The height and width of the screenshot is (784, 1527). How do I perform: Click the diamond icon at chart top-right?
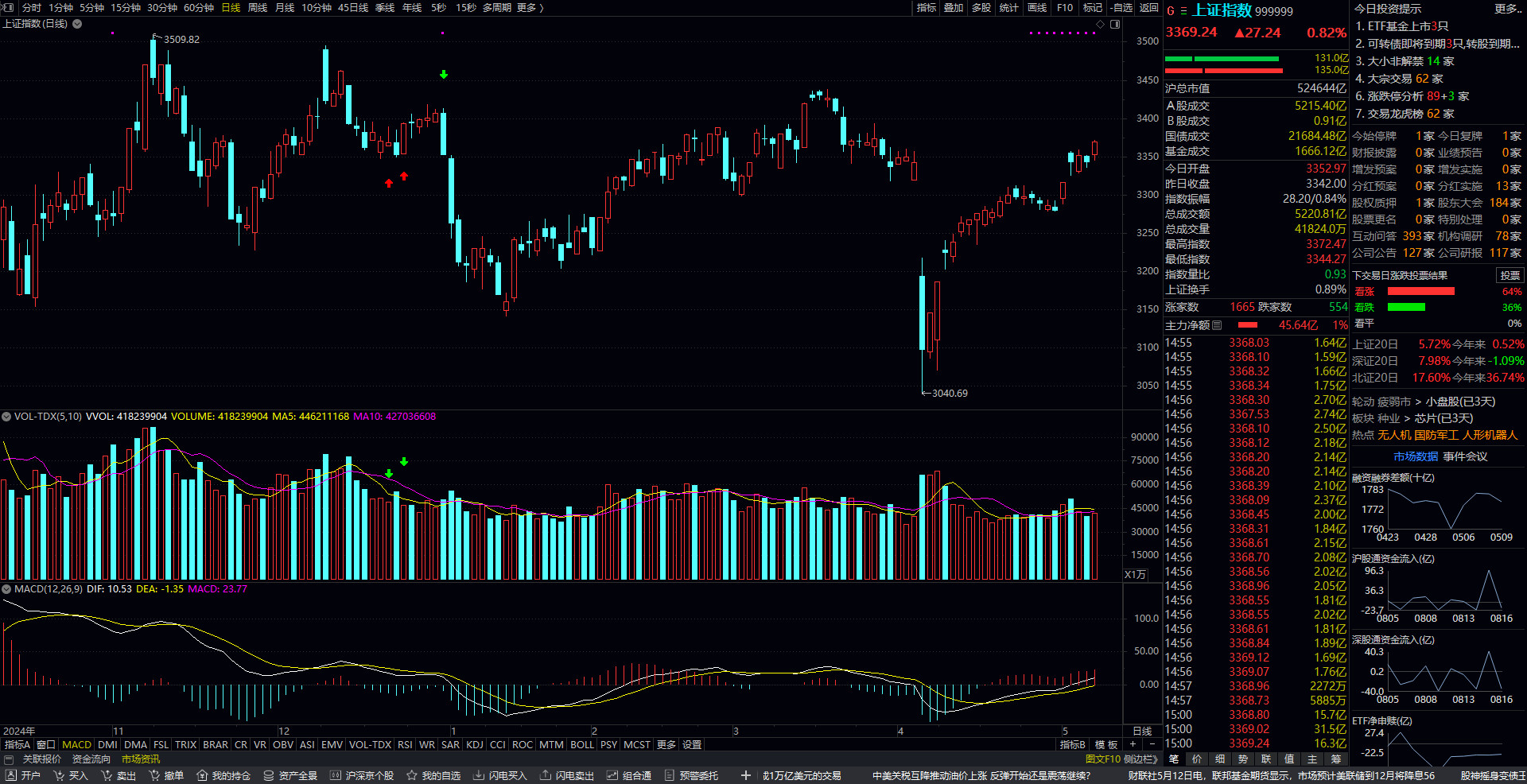[x=1101, y=25]
